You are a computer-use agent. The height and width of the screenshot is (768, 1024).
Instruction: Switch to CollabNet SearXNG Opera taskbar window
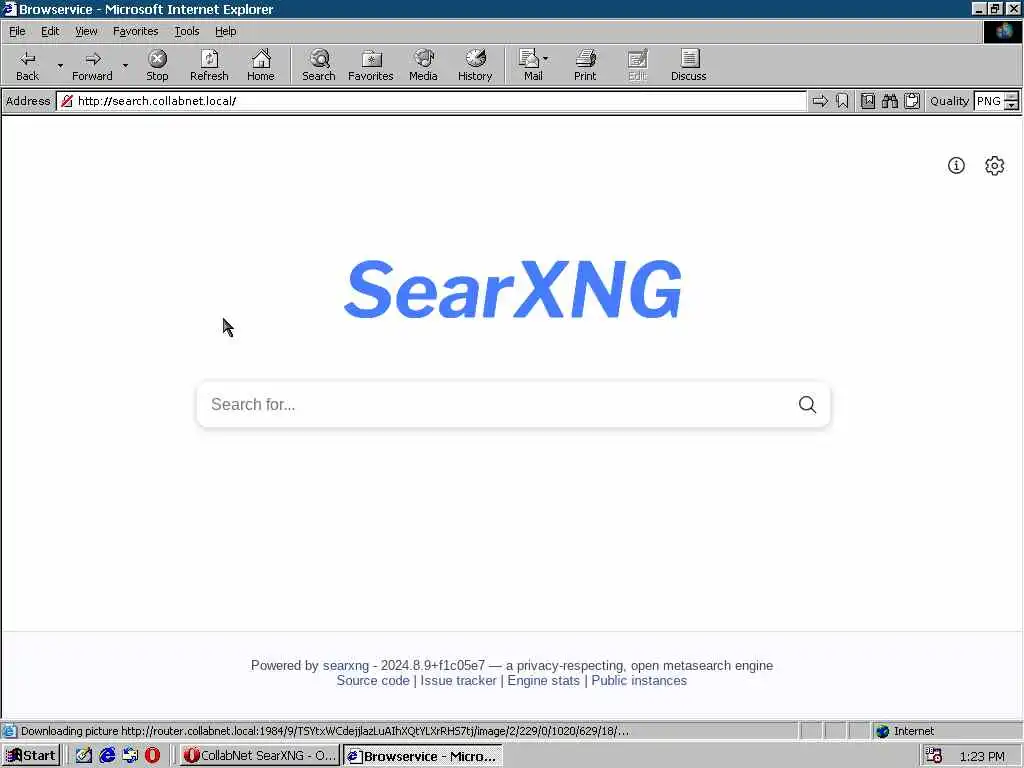click(x=259, y=756)
